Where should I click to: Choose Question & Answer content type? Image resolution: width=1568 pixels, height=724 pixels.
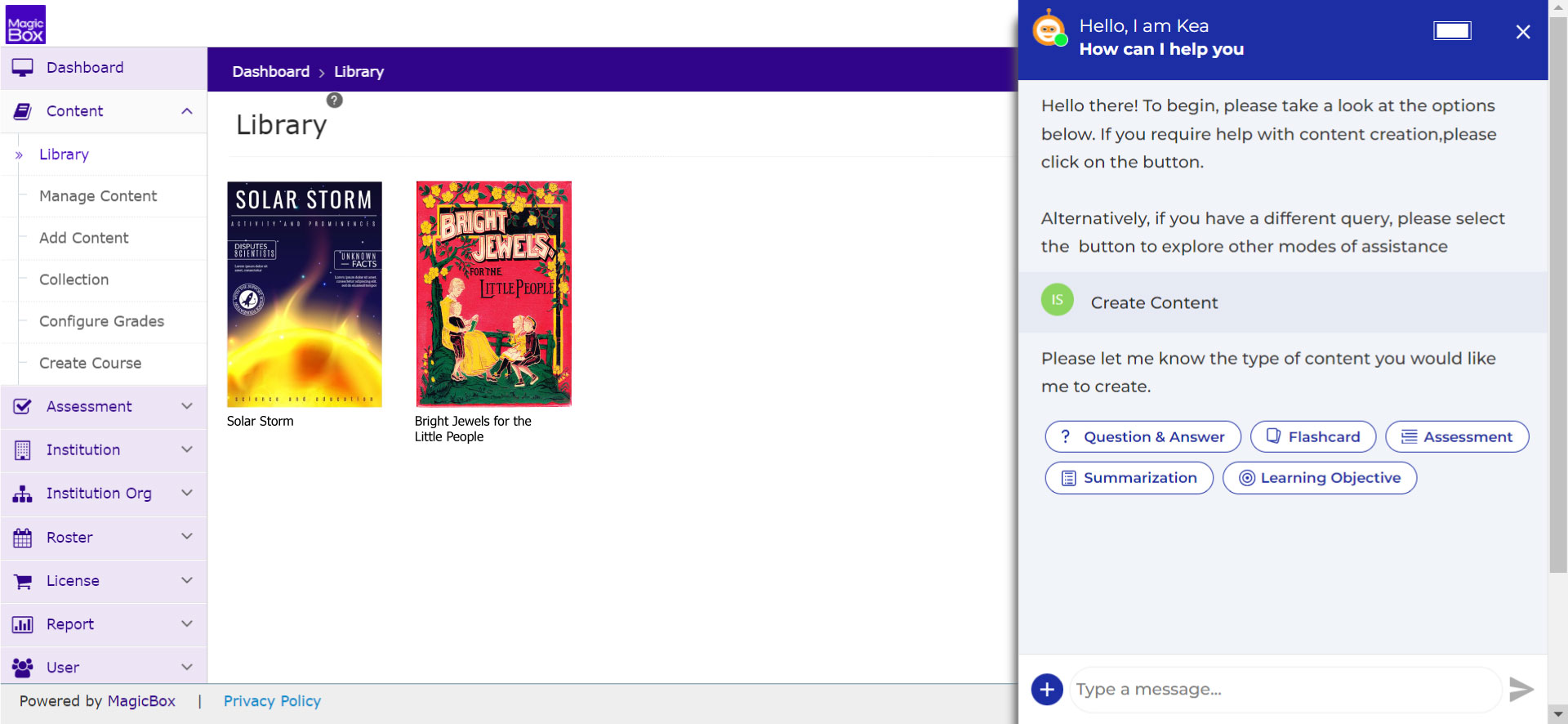(1143, 437)
